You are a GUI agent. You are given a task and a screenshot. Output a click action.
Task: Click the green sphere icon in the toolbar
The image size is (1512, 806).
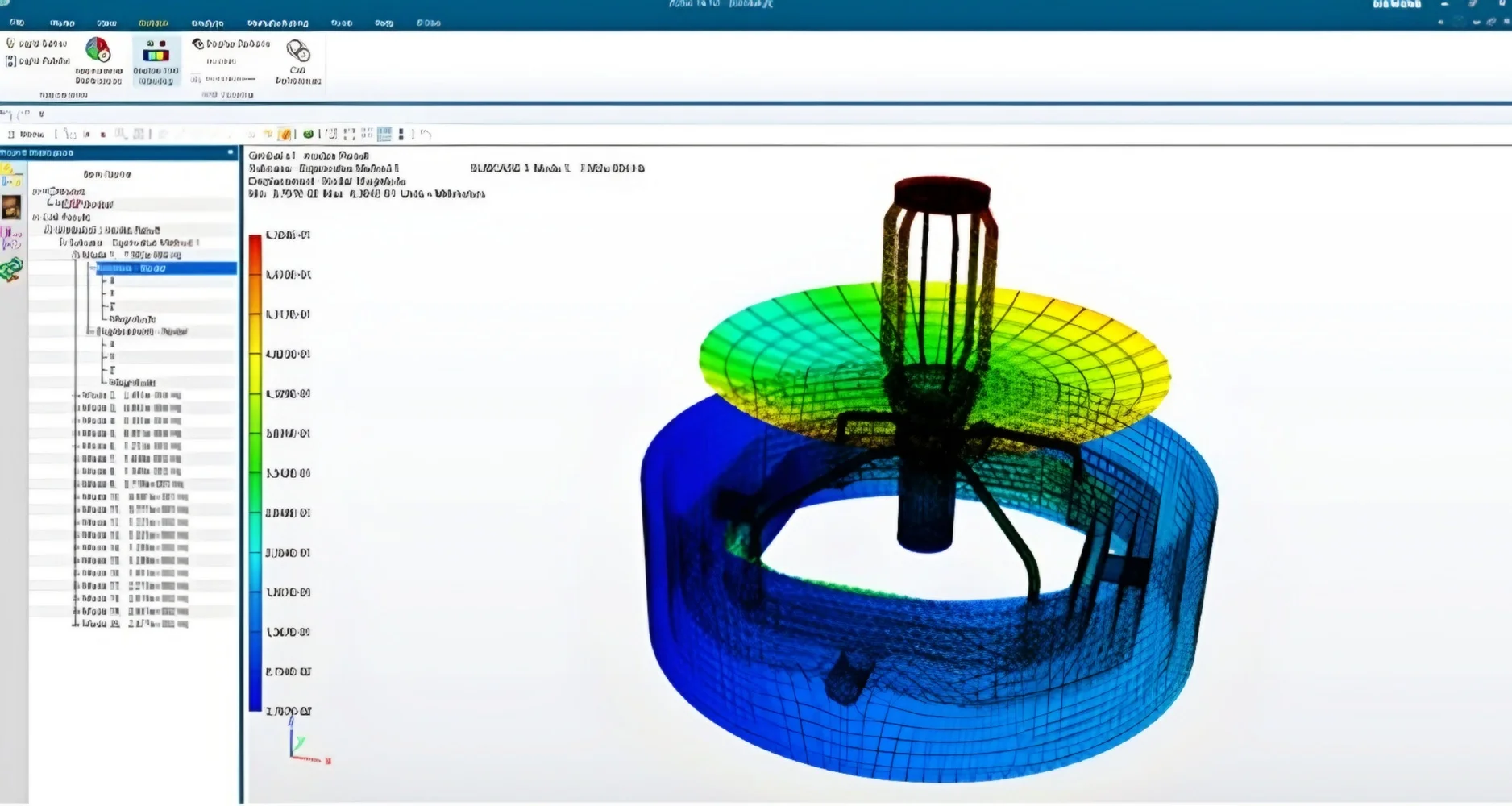308,135
